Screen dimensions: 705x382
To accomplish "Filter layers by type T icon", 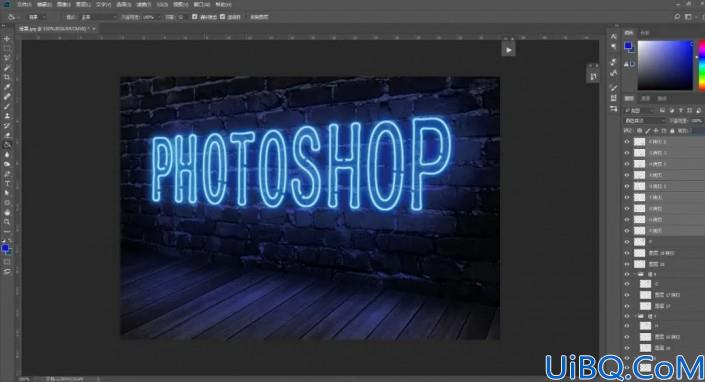I will [x=681, y=110].
